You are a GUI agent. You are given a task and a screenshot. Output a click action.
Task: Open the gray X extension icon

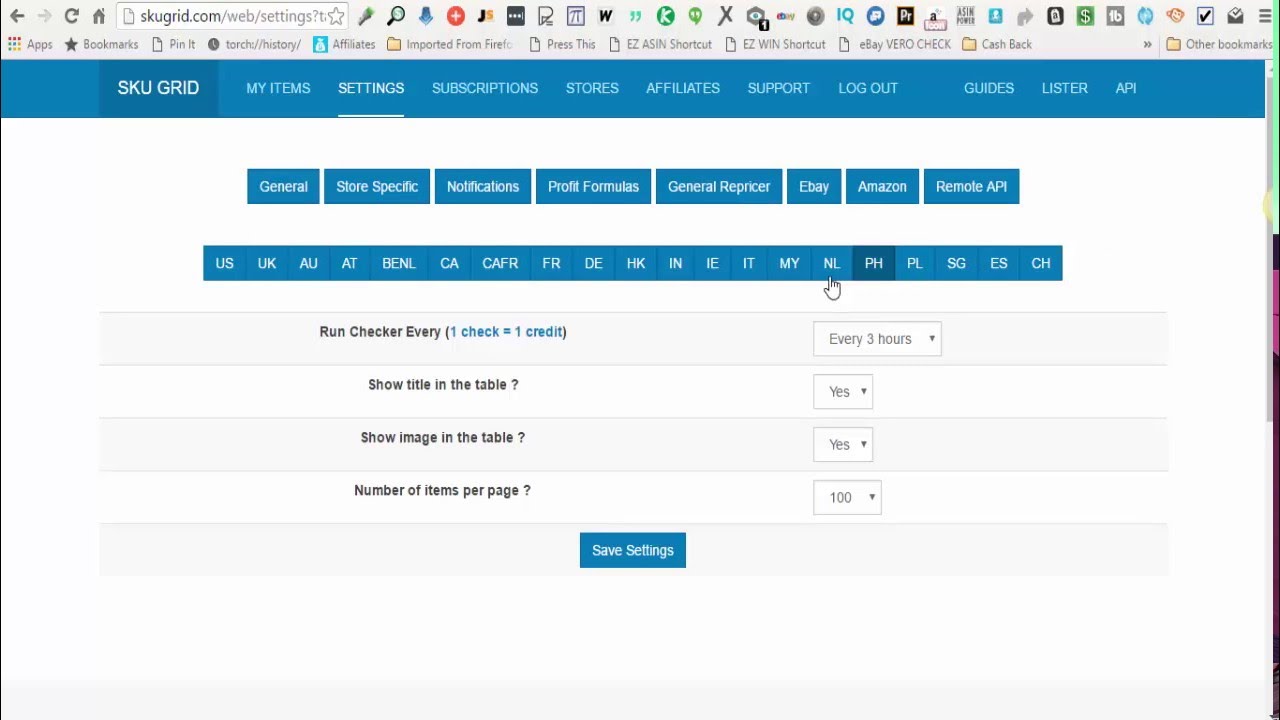click(x=726, y=16)
